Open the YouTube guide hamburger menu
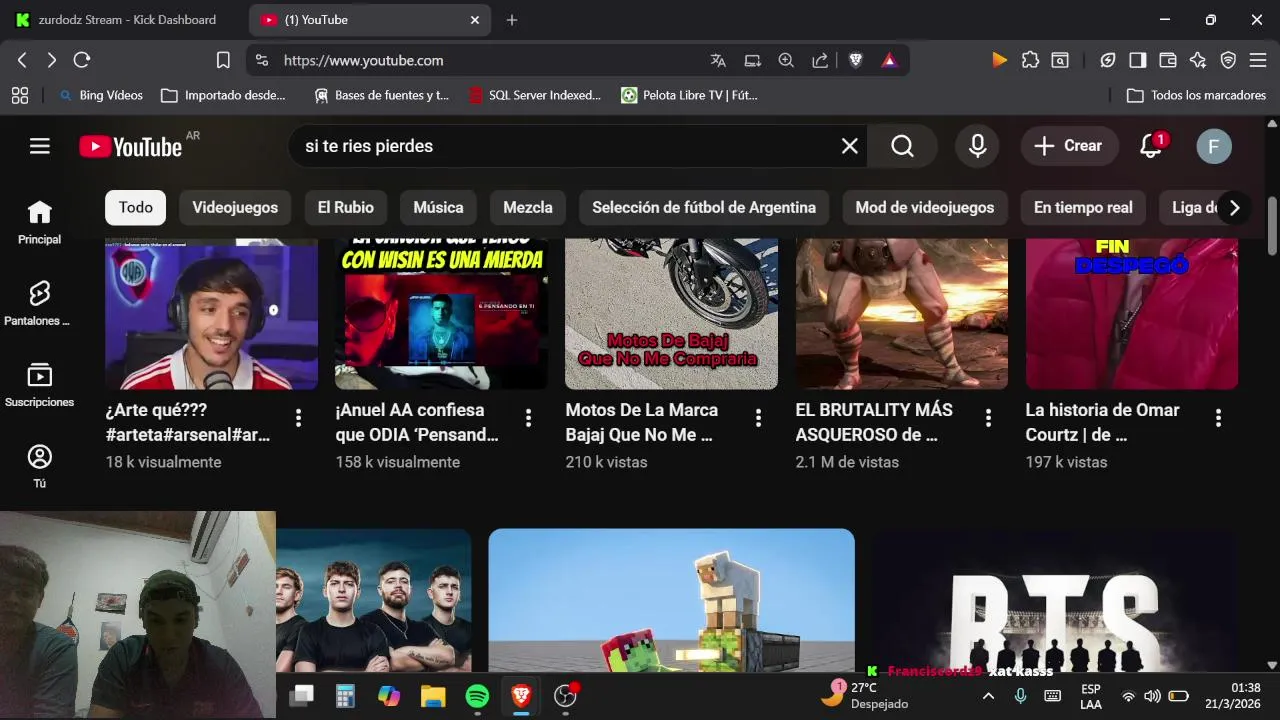1280x720 pixels. 40,146
